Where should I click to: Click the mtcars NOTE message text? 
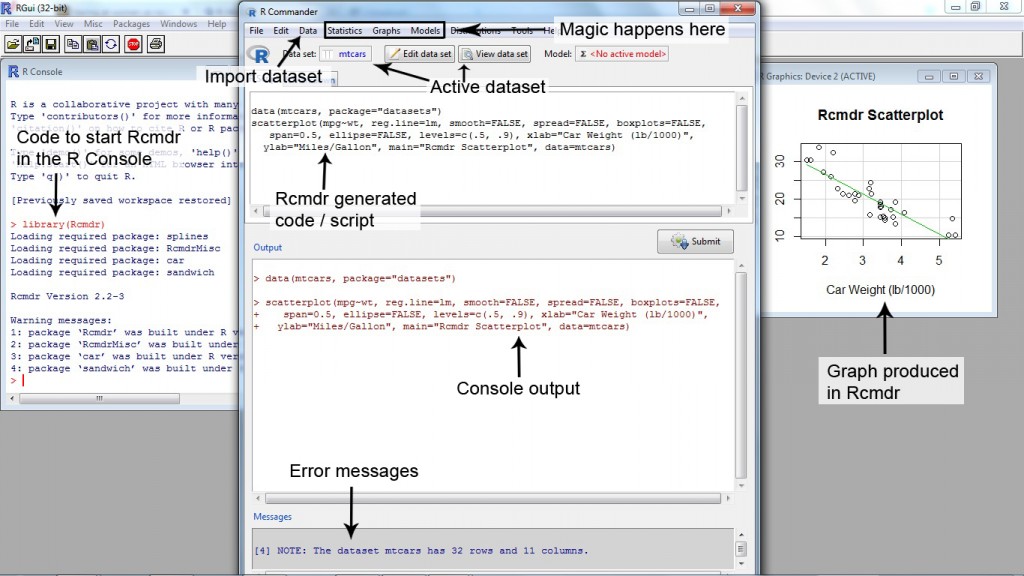pyautogui.click(x=421, y=551)
